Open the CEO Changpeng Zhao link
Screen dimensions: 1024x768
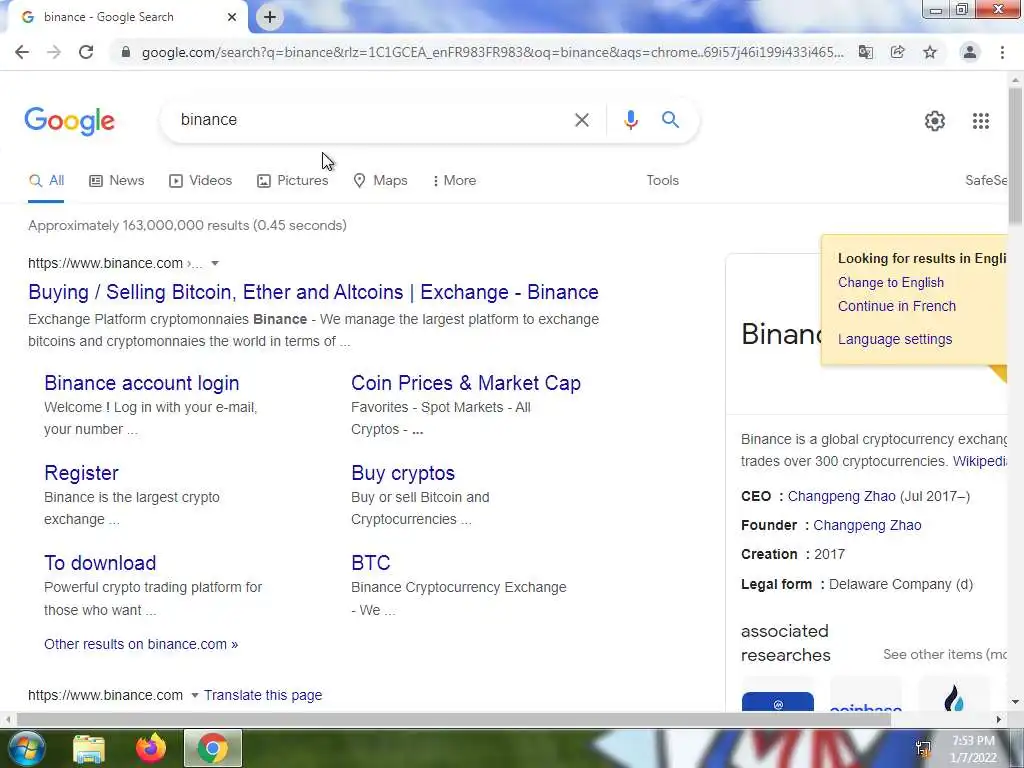click(841, 496)
